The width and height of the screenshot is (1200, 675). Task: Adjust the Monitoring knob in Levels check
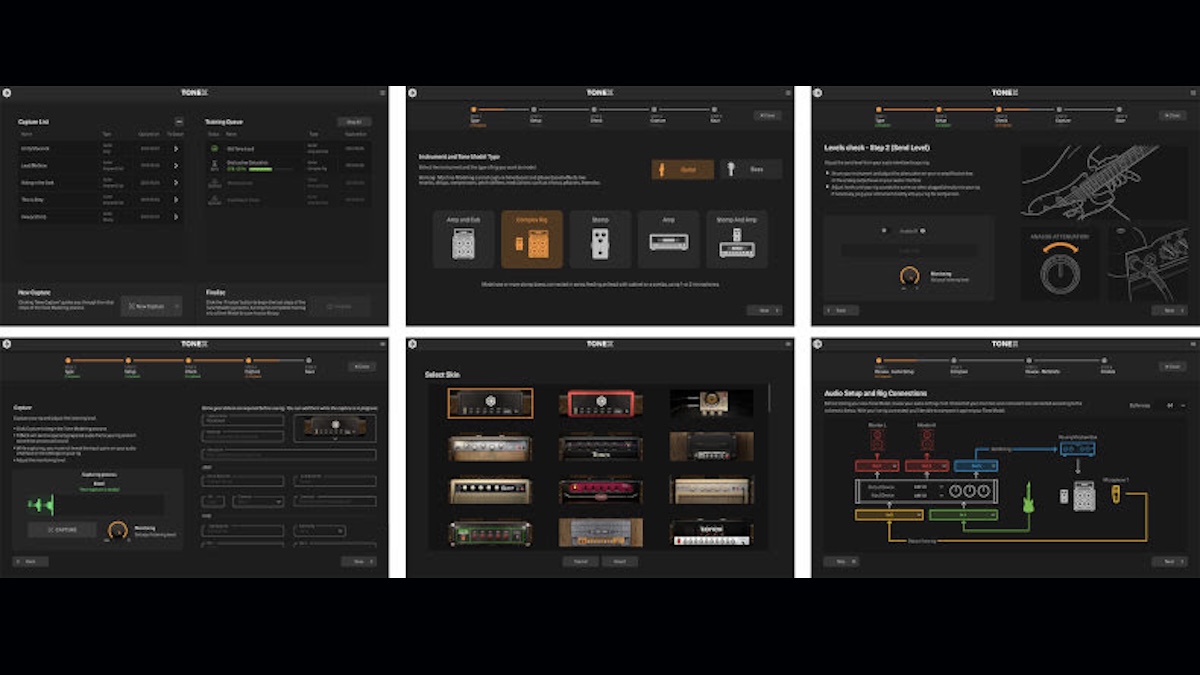[x=909, y=274]
